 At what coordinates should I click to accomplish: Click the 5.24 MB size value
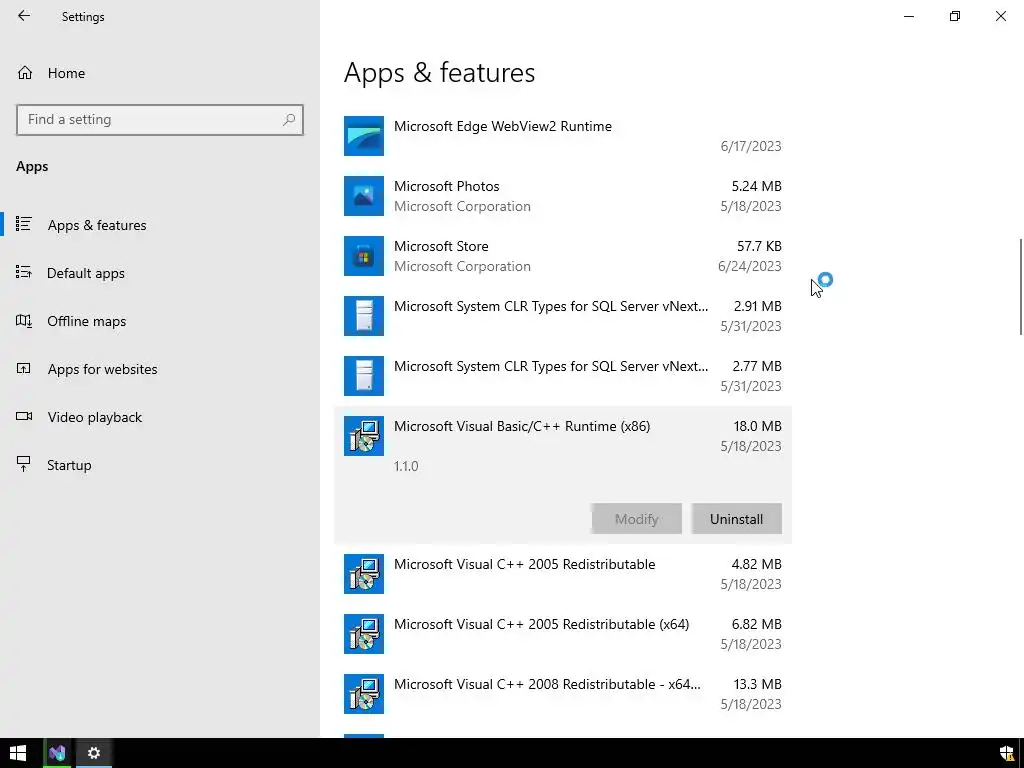[x=756, y=187]
